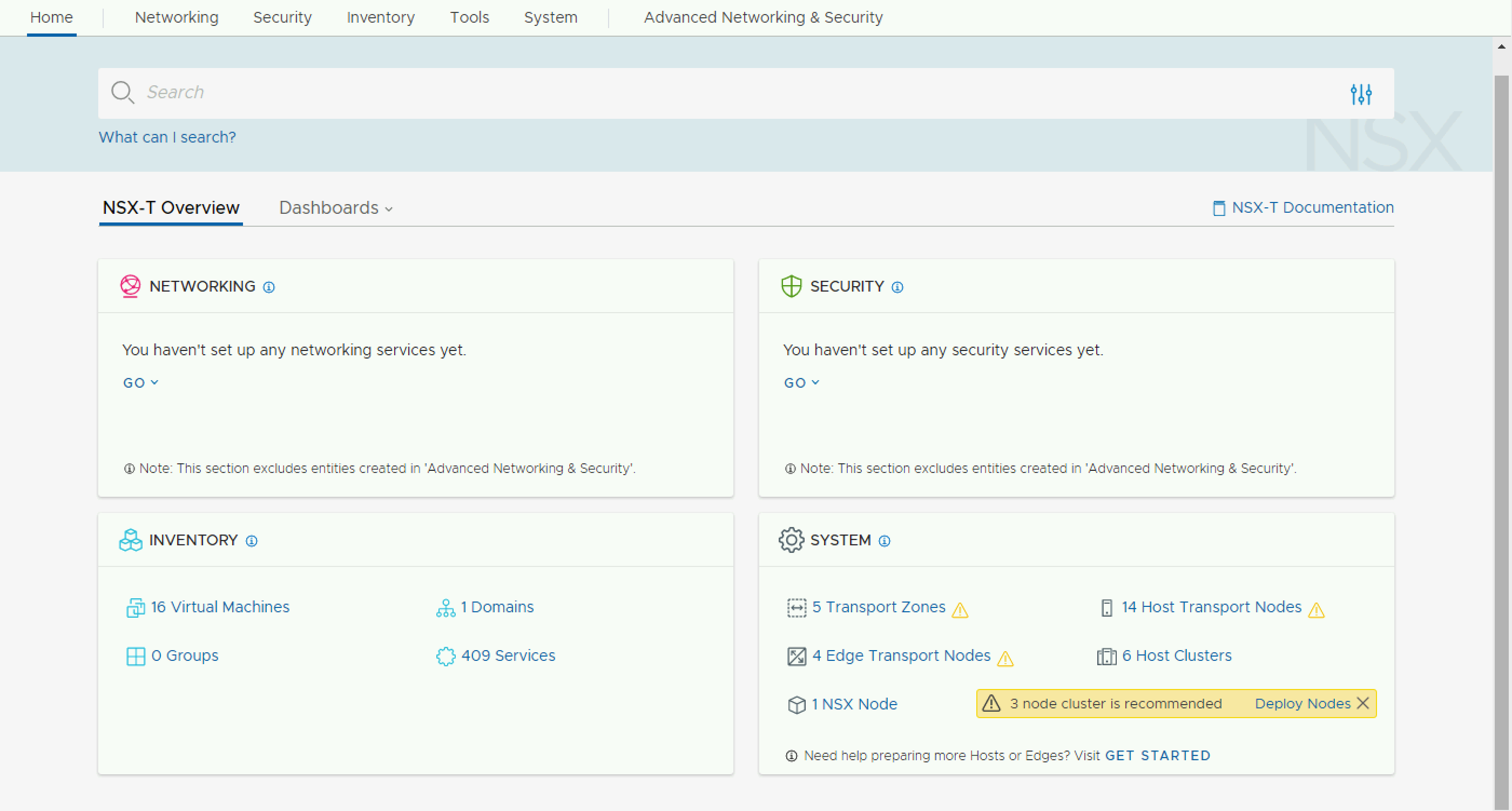Viewport: 1512px width, 811px height.
Task: Click the Inventory info icon
Action: point(251,540)
